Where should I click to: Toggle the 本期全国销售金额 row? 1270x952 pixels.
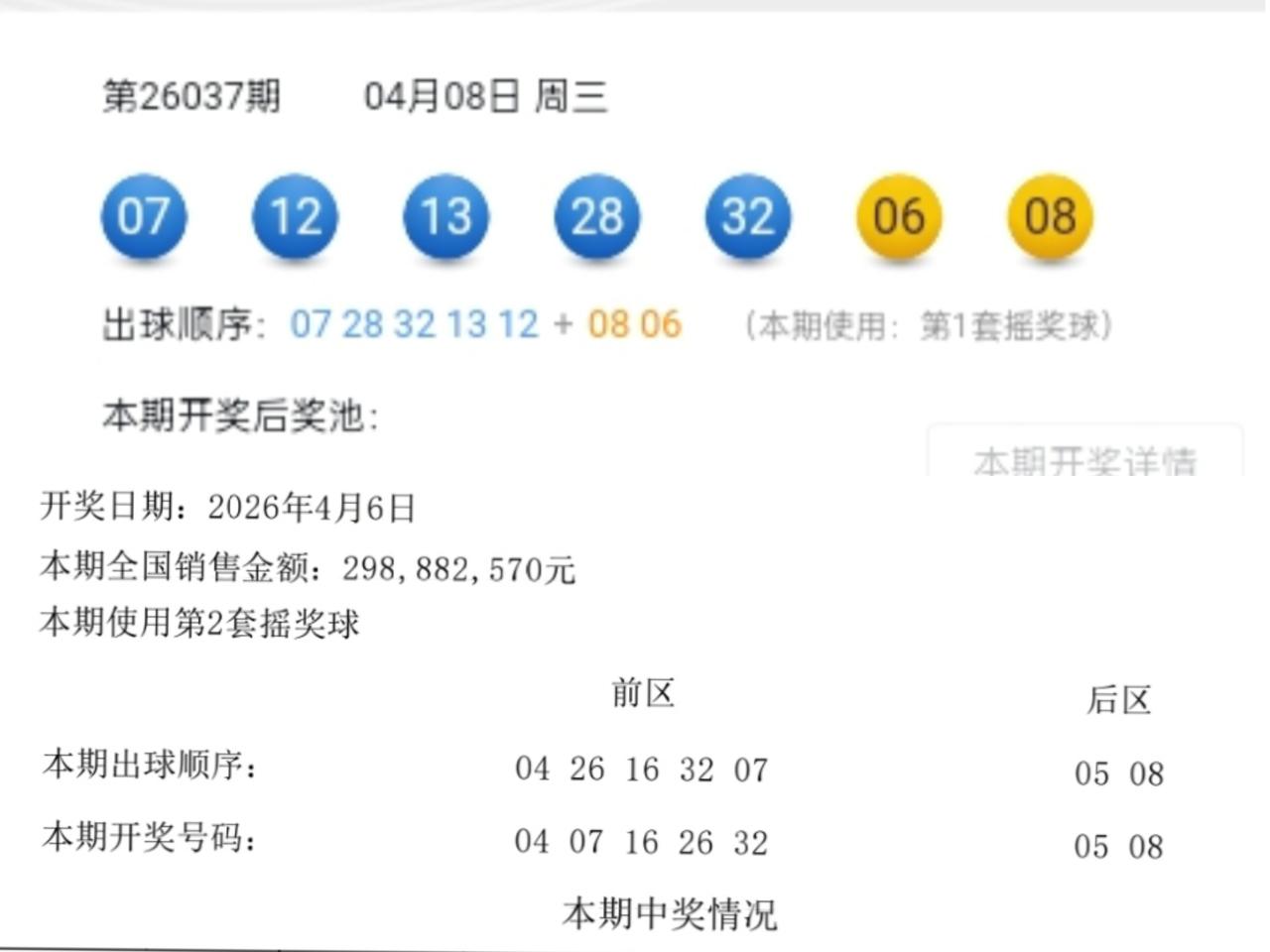308,567
